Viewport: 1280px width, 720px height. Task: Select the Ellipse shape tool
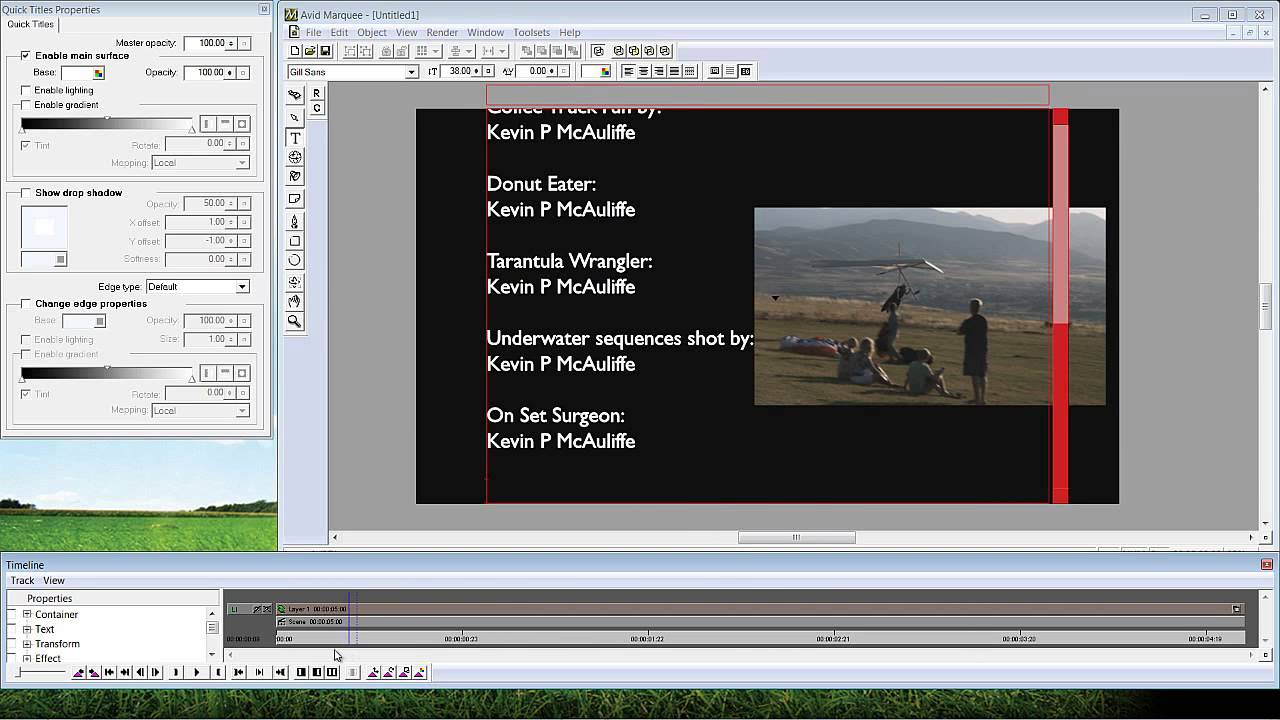(294, 260)
